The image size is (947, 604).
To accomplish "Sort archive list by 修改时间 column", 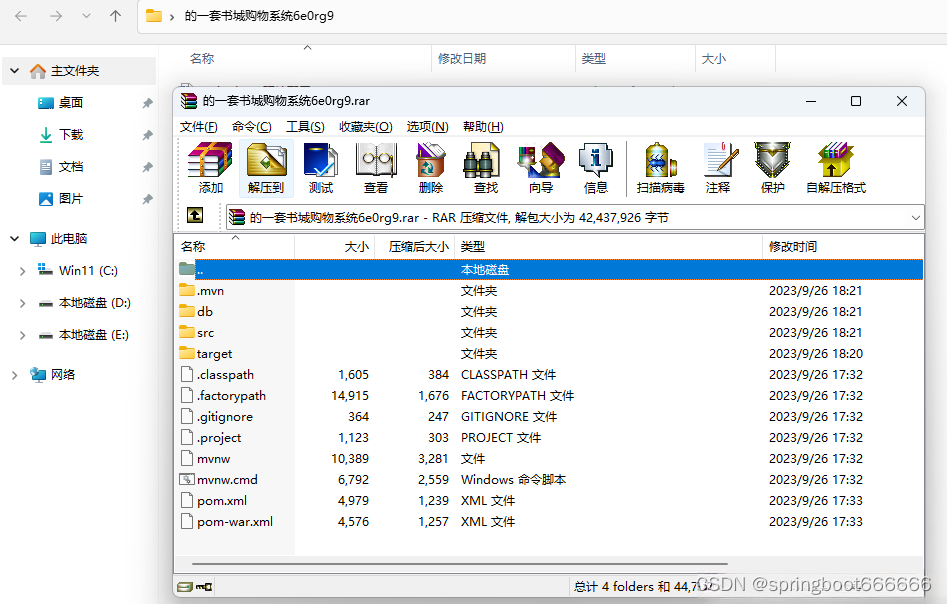I will 843,246.
